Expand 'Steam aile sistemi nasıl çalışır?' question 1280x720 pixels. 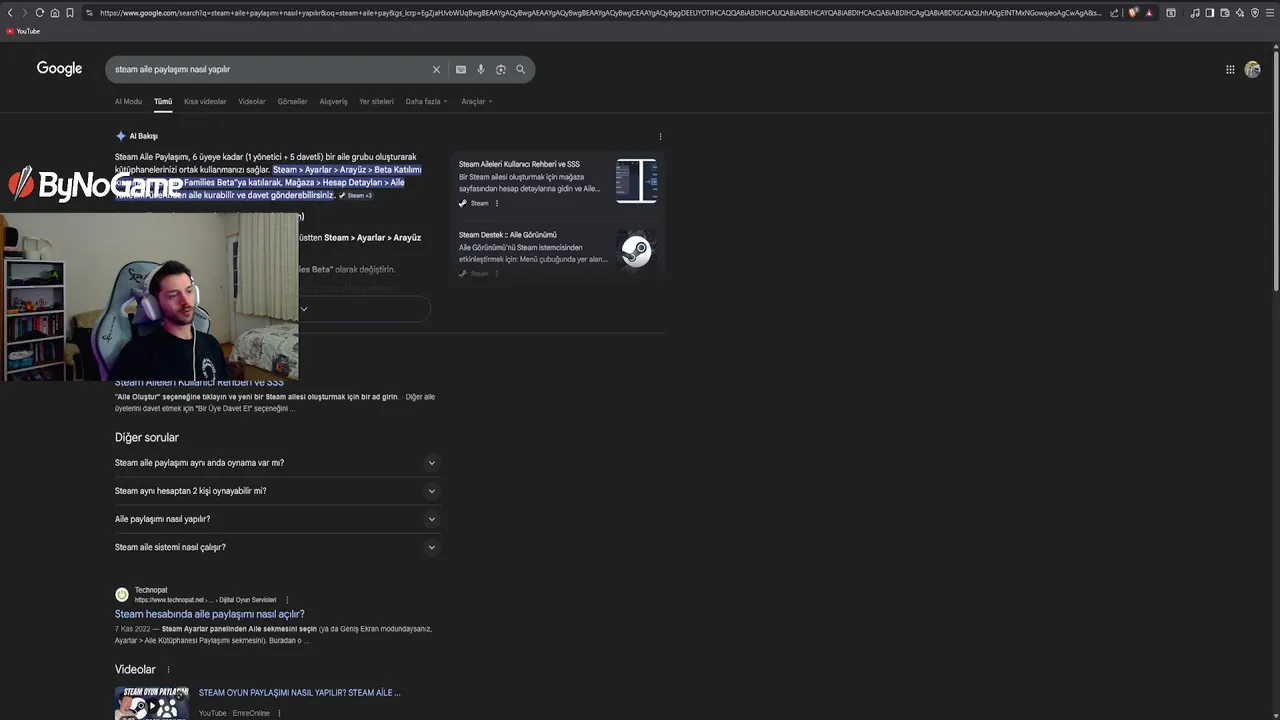point(277,547)
